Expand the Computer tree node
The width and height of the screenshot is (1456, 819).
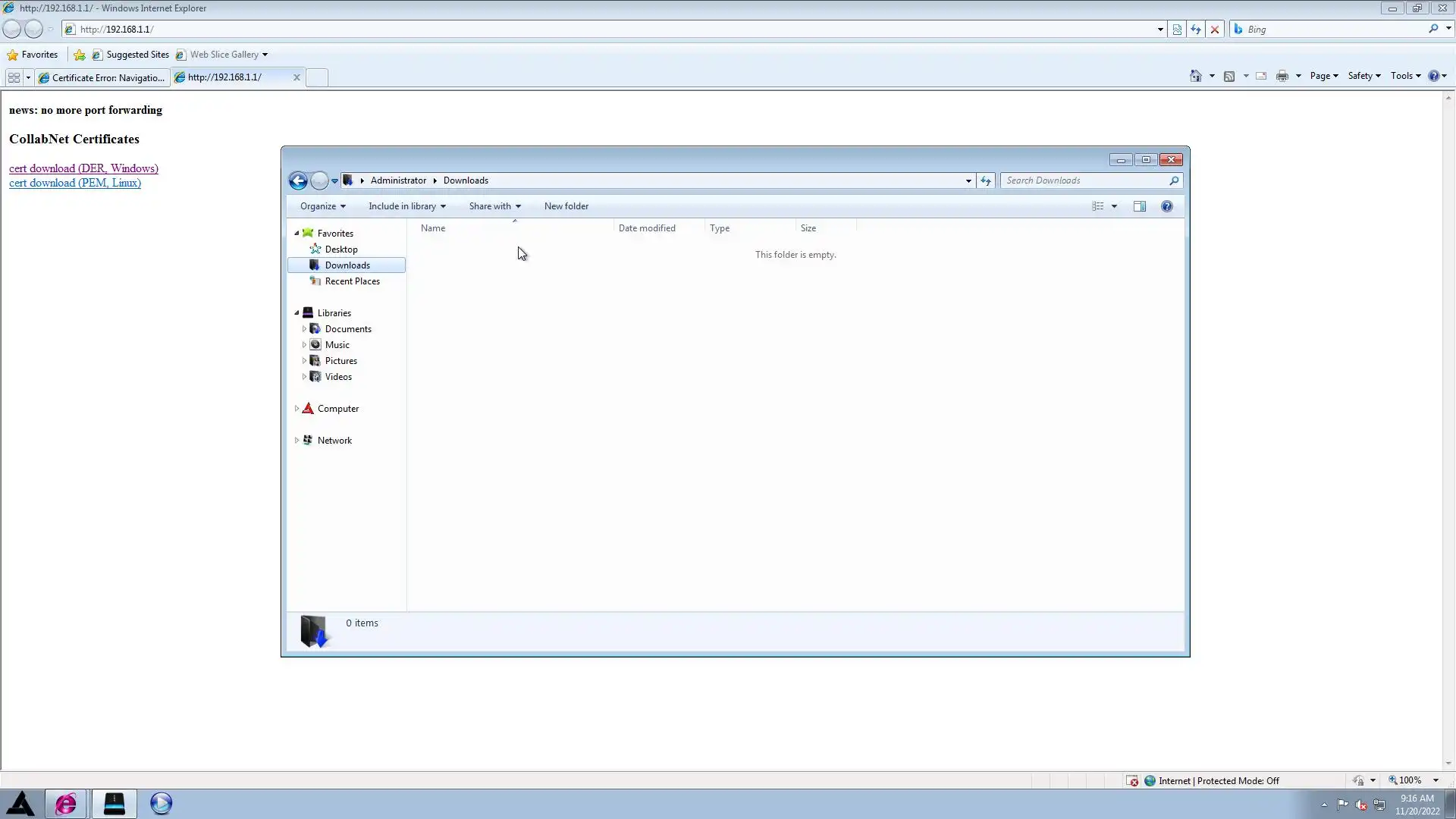[x=297, y=408]
